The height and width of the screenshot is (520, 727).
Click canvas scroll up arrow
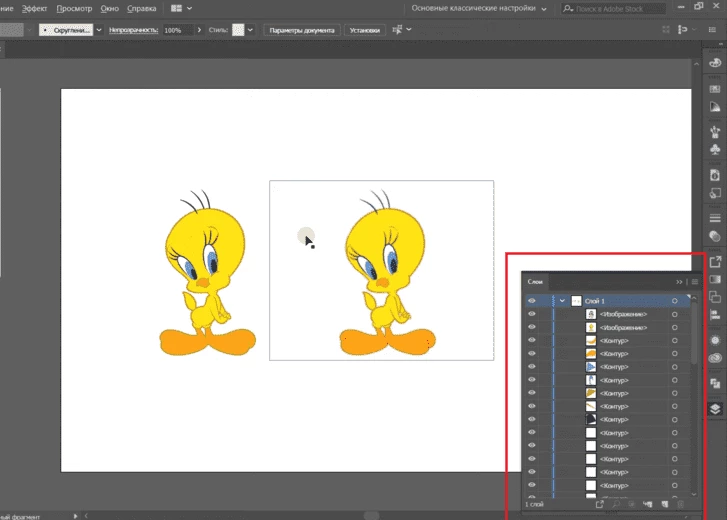(x=696, y=64)
